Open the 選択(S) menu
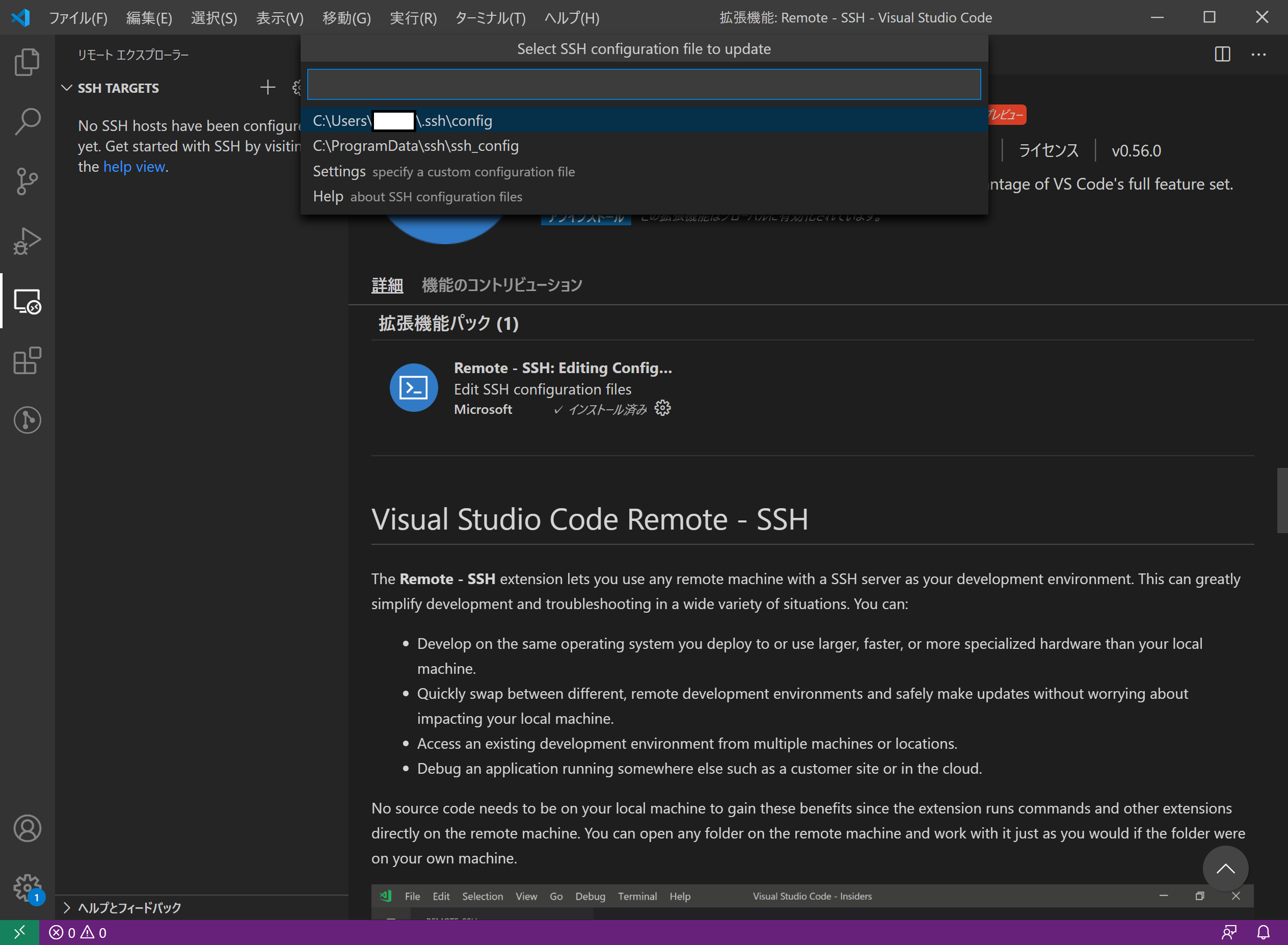1288x945 pixels. 214,18
